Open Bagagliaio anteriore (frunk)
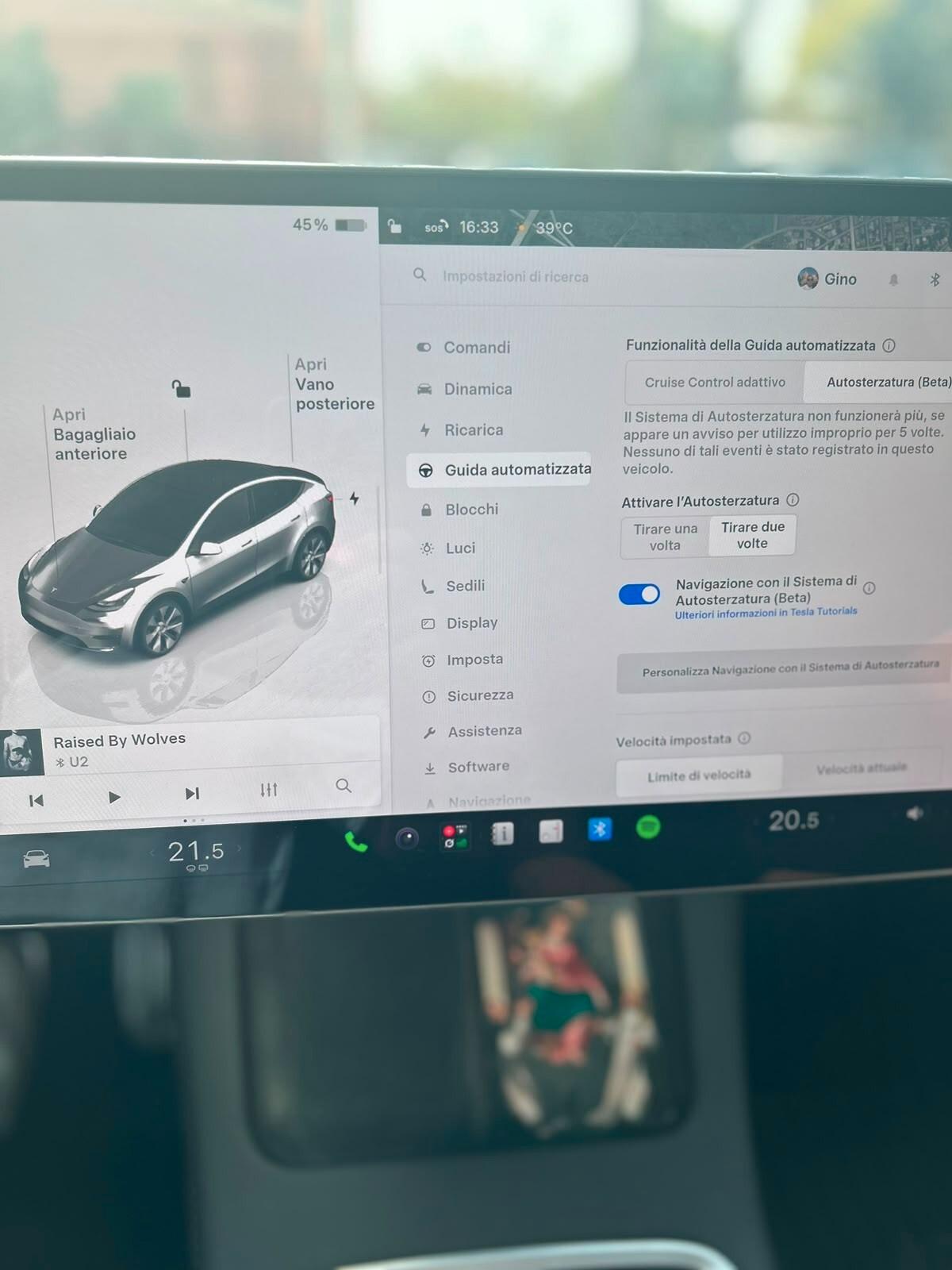952x1270 pixels. click(93, 434)
